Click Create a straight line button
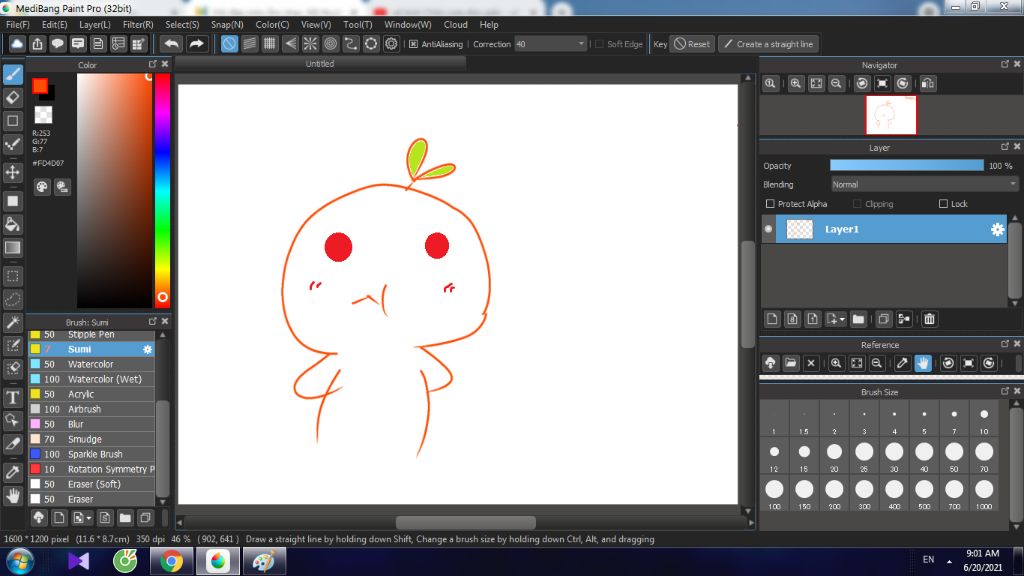 click(x=769, y=44)
